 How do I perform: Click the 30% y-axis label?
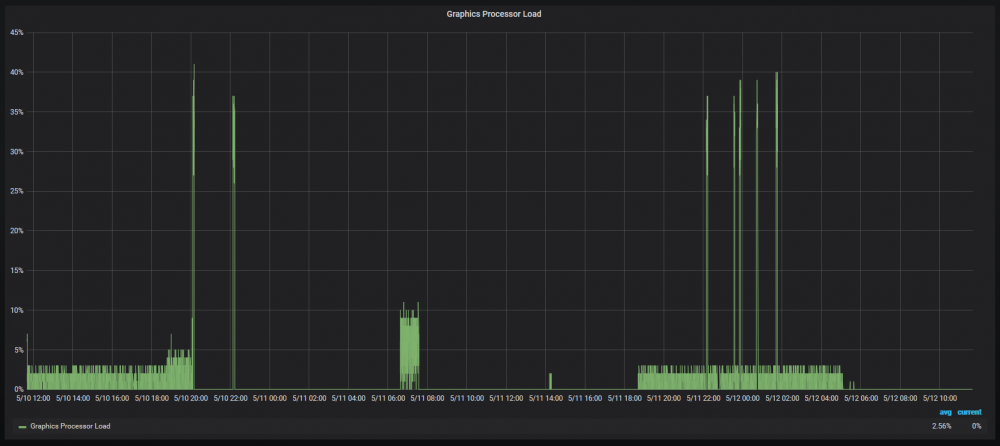pyautogui.click(x=17, y=151)
